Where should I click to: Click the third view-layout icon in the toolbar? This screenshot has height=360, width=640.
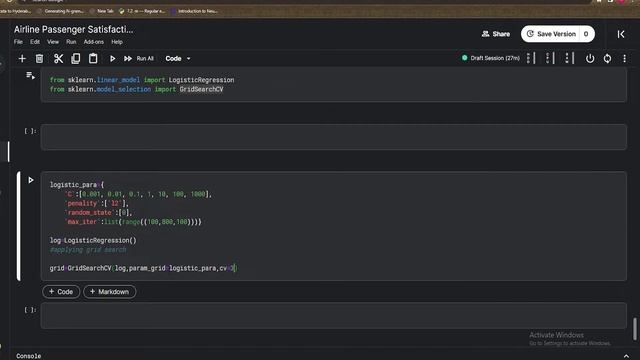(570, 58)
